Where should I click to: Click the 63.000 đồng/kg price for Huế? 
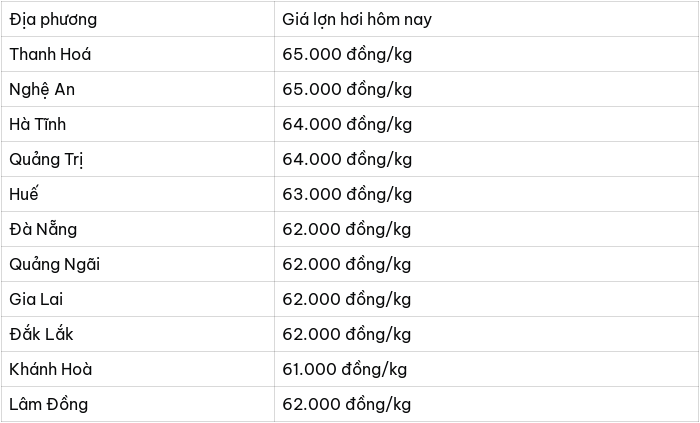point(347,195)
